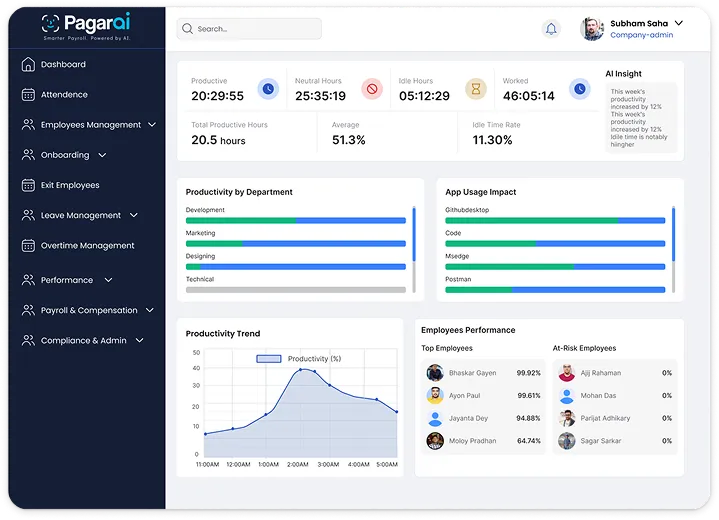Click the Worked hours clock icon
Viewport: 719px width, 520px height.
pyautogui.click(x=579, y=89)
